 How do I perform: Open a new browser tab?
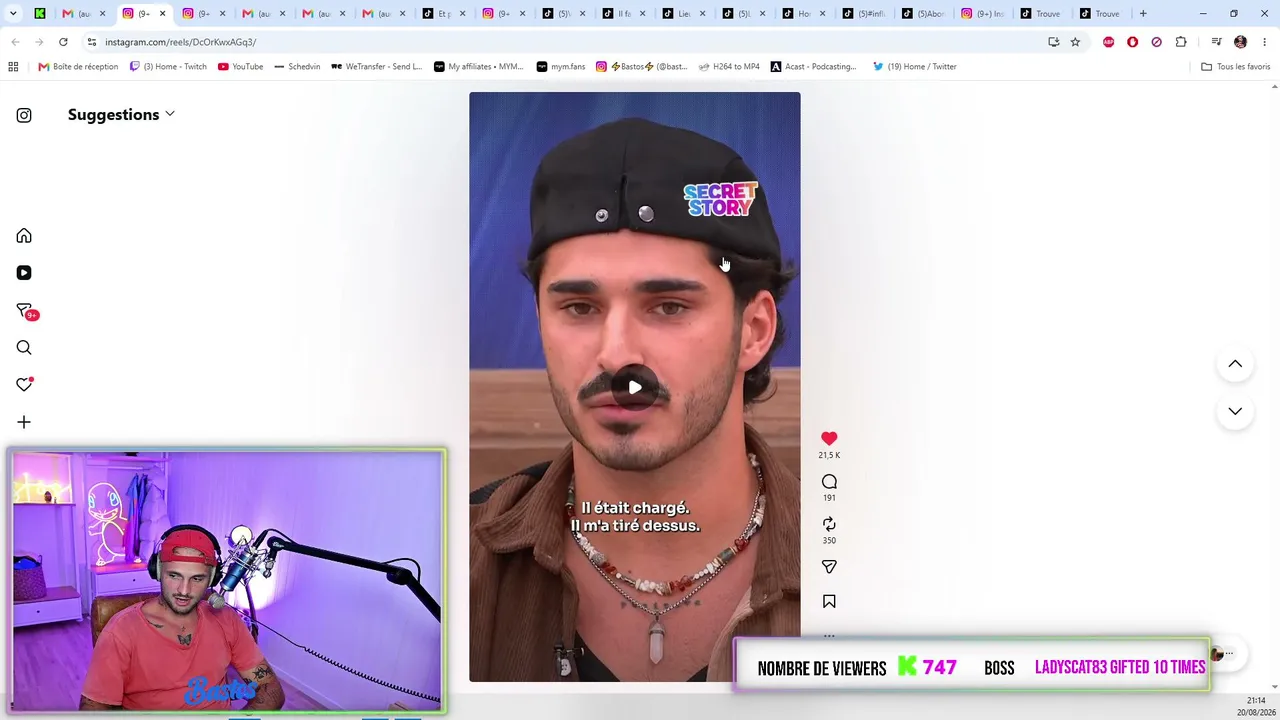click(1143, 14)
